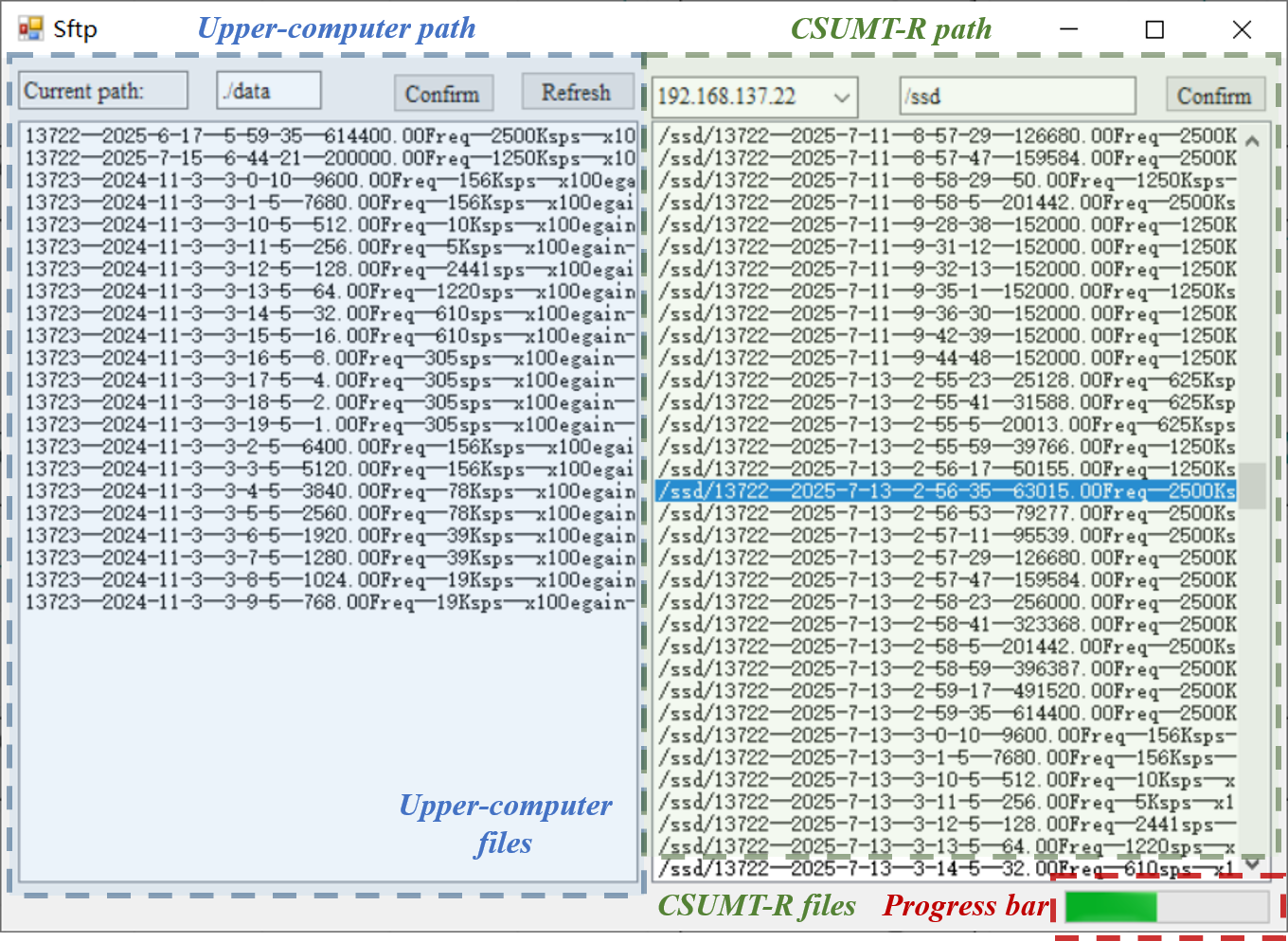Maximize the Sftp window
The height and width of the screenshot is (941, 1288).
[x=1154, y=30]
